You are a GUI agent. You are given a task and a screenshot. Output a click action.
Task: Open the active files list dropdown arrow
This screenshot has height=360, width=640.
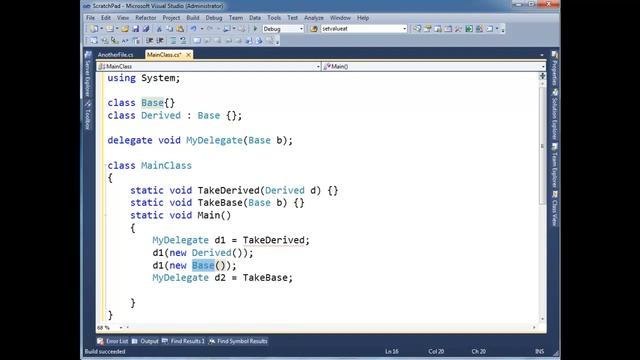542,55
